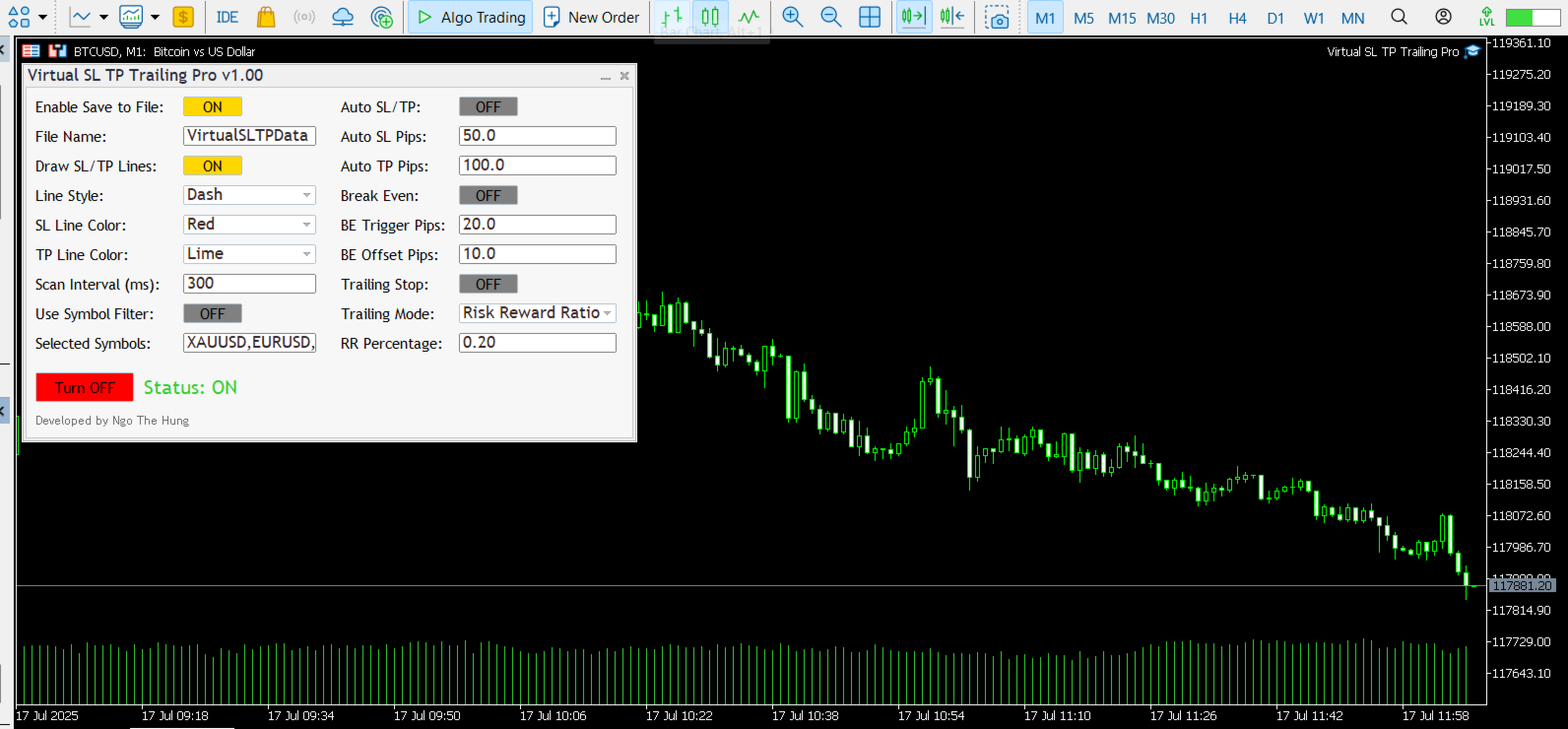This screenshot has width=1568, height=729.
Task: Toggle chart shift from right edge
Action: (x=952, y=17)
